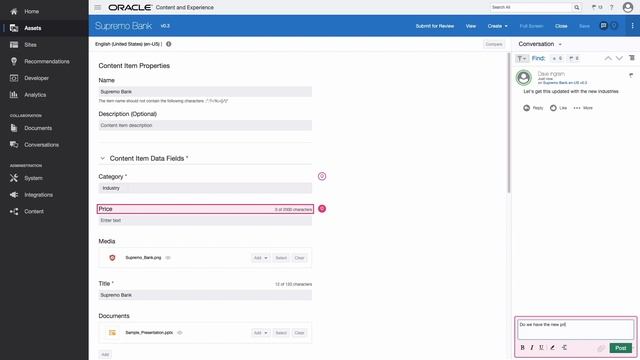Toggle the recommendations lightbulb icon
Image resolution: width=640 pixels, height=360 pixels.
click(x=614, y=26)
